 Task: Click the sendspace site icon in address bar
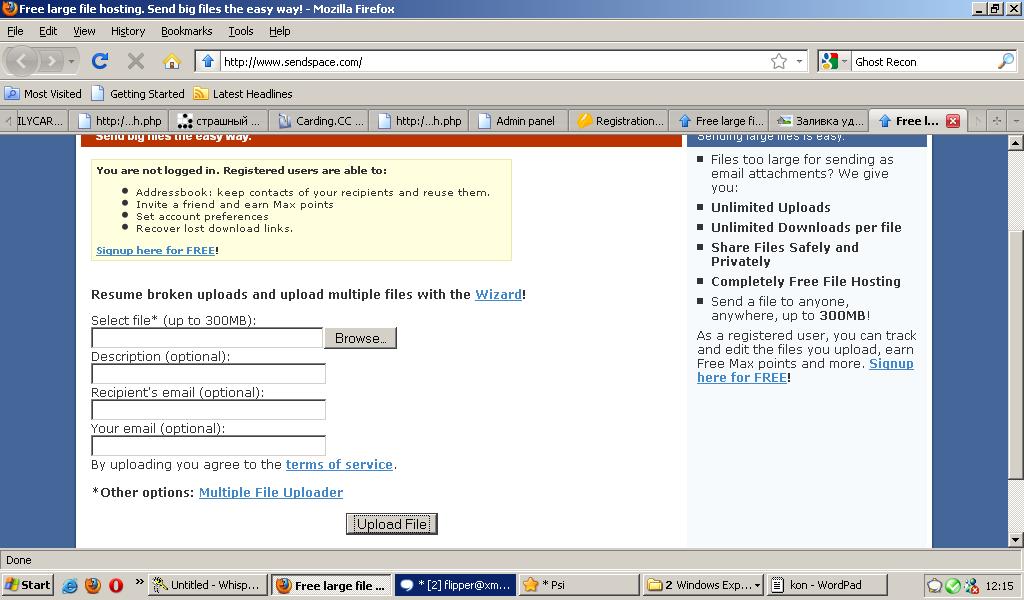208,61
